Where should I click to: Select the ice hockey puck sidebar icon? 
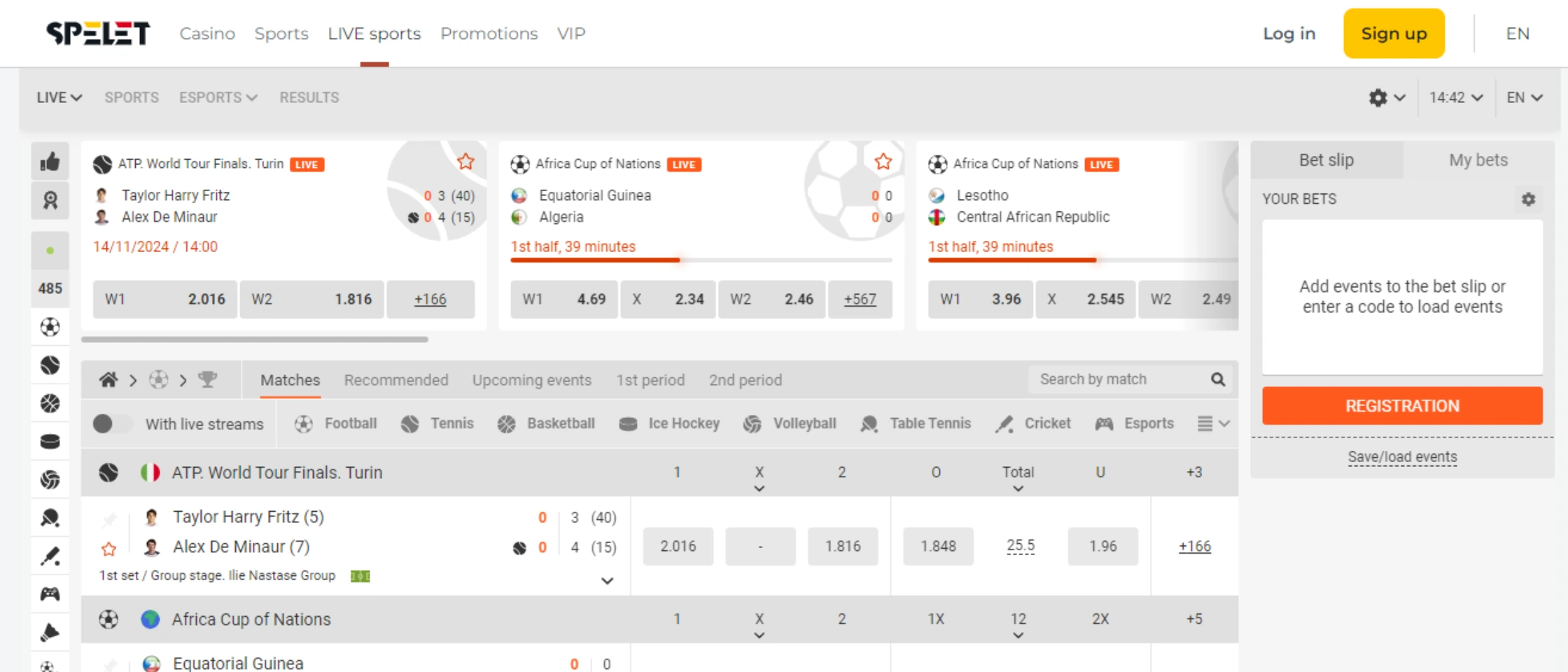click(50, 442)
